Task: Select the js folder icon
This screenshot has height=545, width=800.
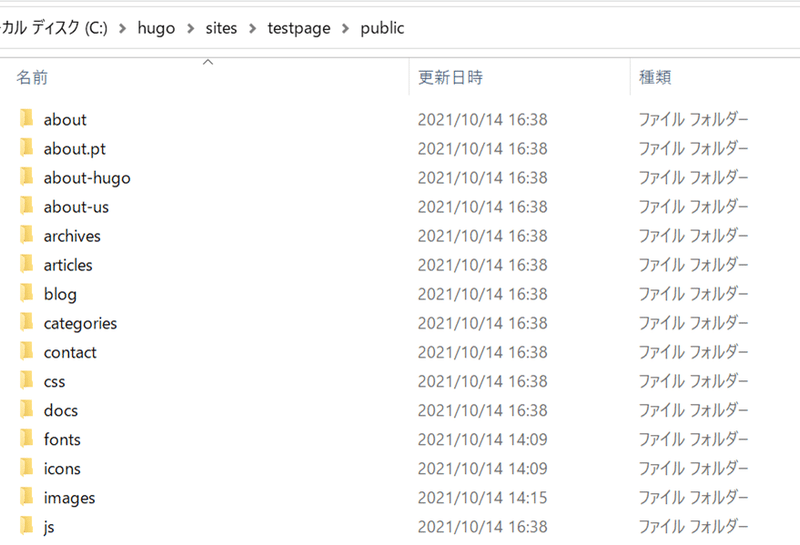Action: [x=27, y=526]
